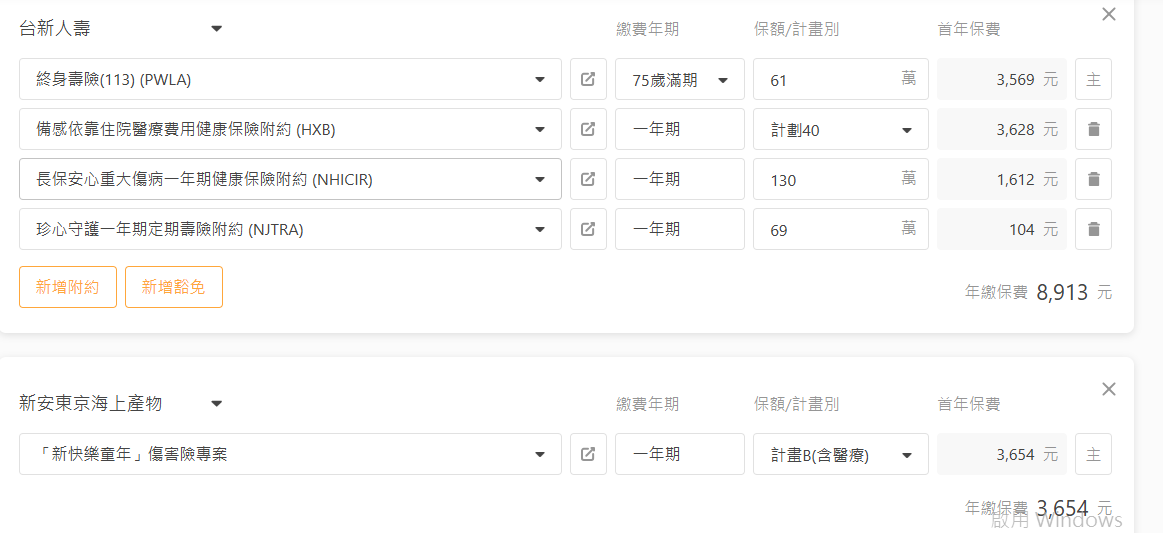Open external link for HXB 住院醫療附約
The width and height of the screenshot is (1163, 533).
(588, 129)
